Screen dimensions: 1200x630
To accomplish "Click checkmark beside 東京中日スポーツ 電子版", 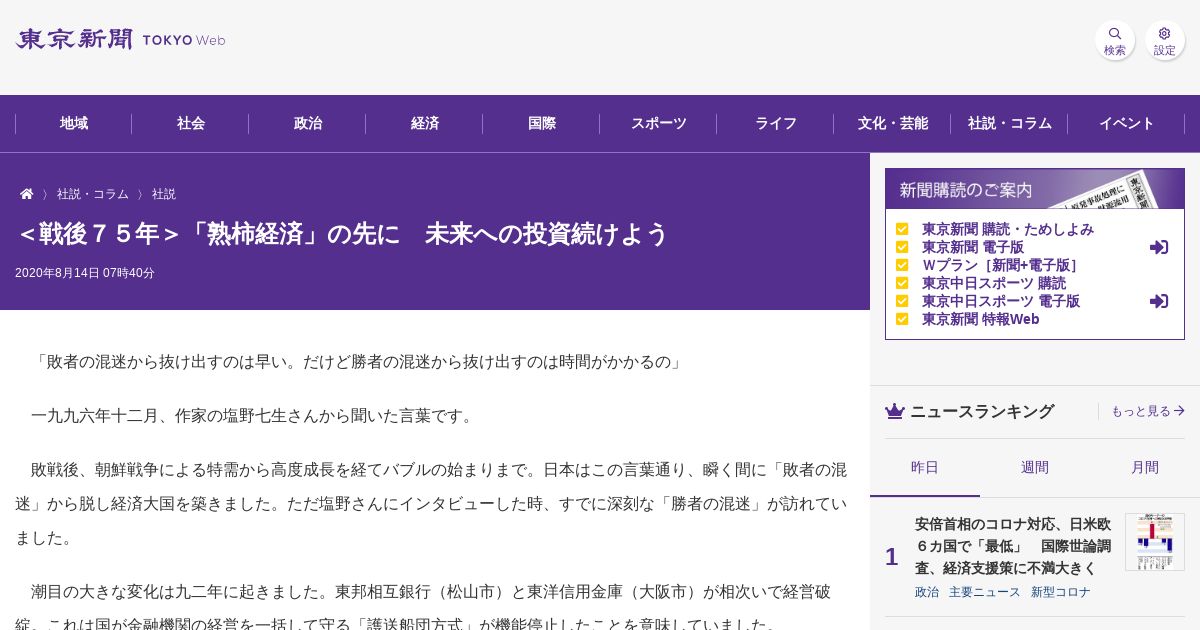I will 902,301.
